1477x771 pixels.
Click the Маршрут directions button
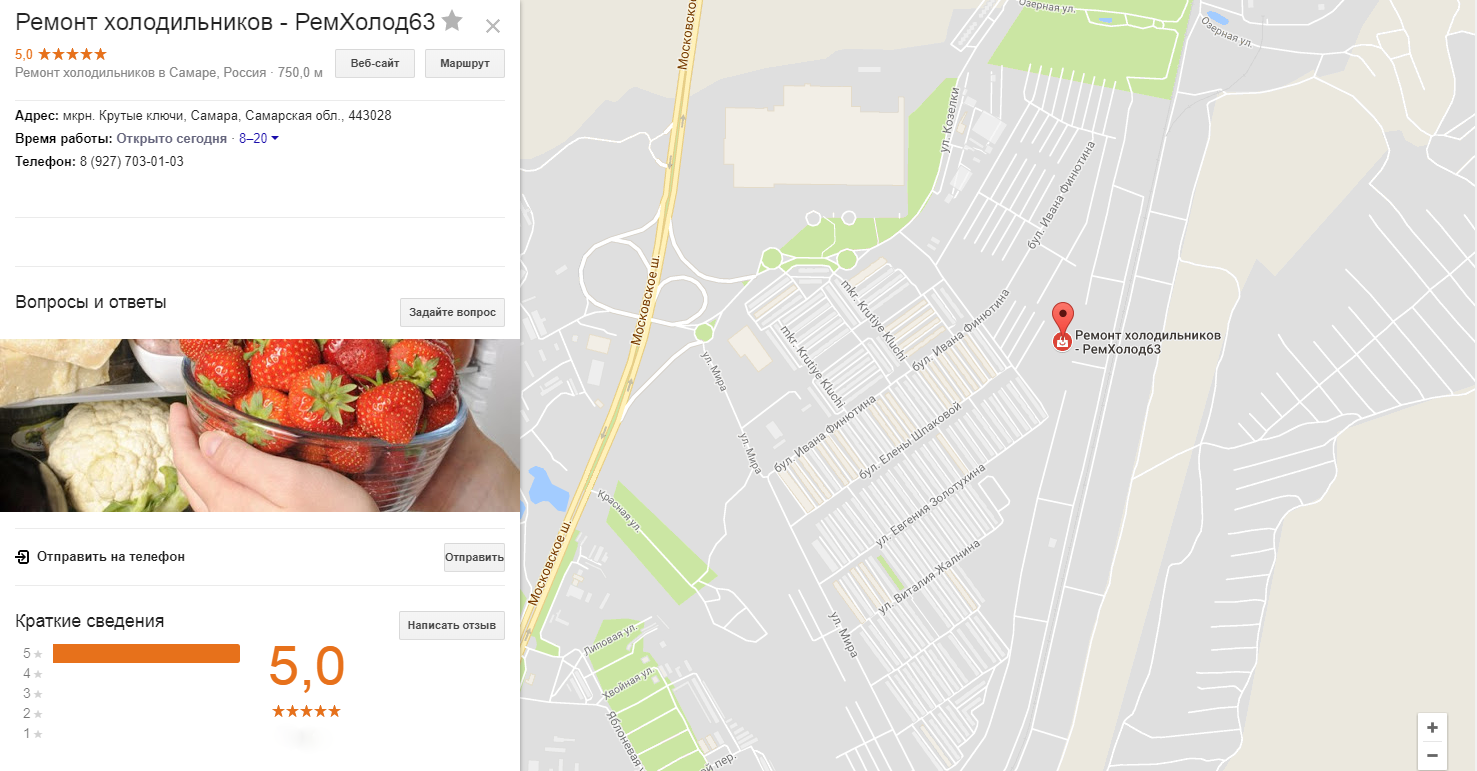coord(465,63)
